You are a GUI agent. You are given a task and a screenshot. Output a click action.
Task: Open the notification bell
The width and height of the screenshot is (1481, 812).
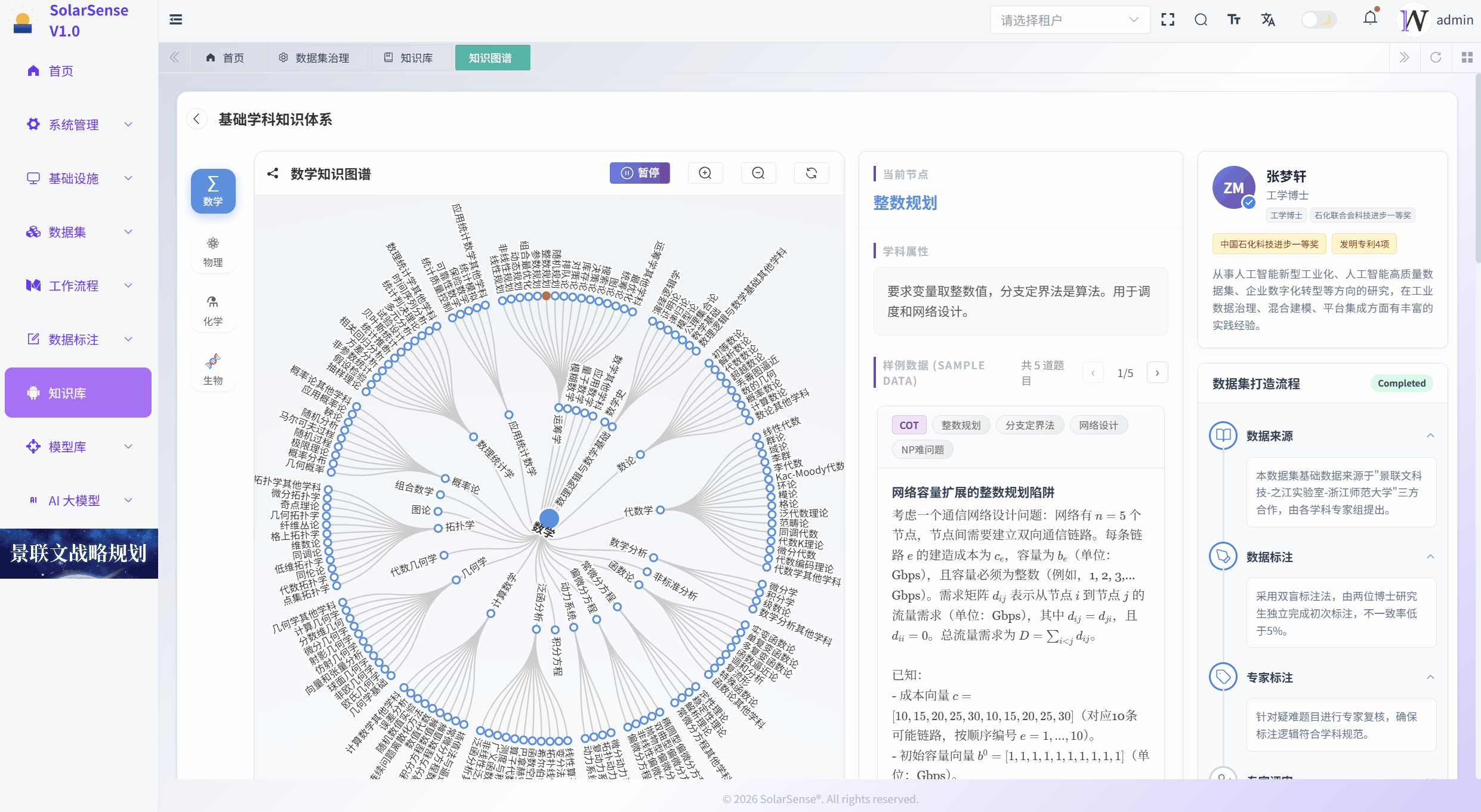[x=1370, y=18]
